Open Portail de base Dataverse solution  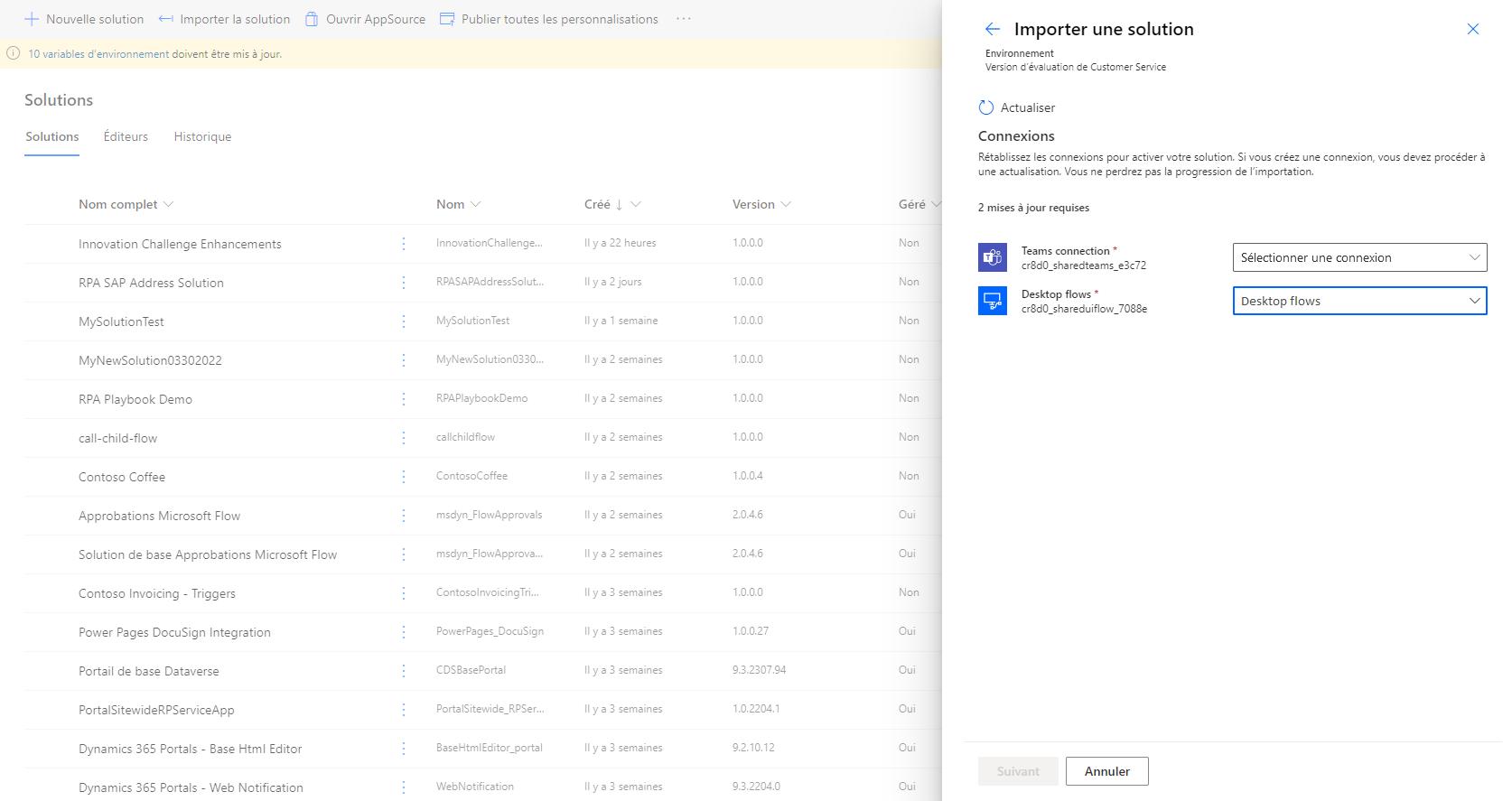click(149, 671)
